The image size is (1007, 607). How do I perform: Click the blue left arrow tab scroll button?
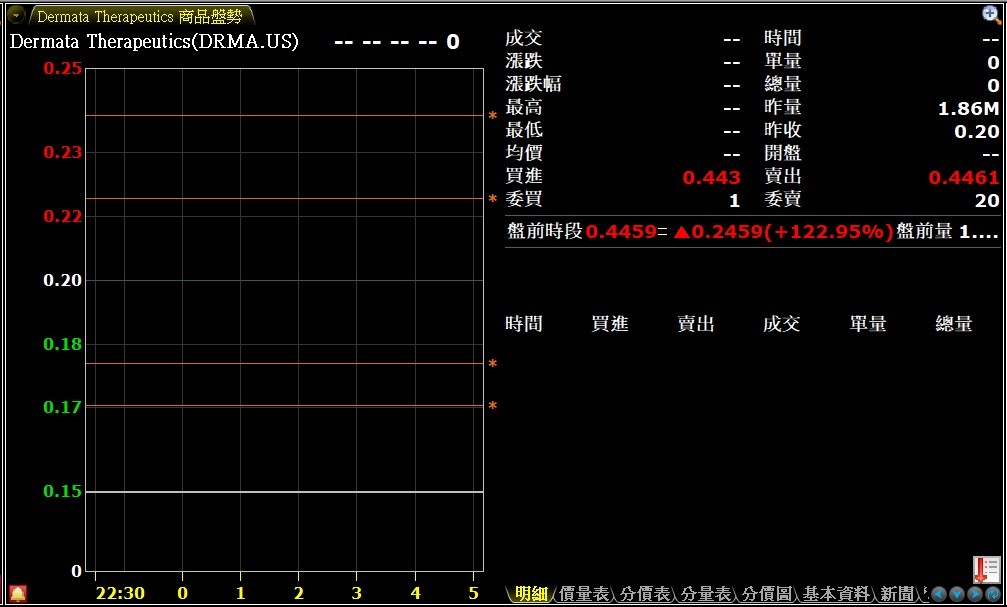coord(940,594)
